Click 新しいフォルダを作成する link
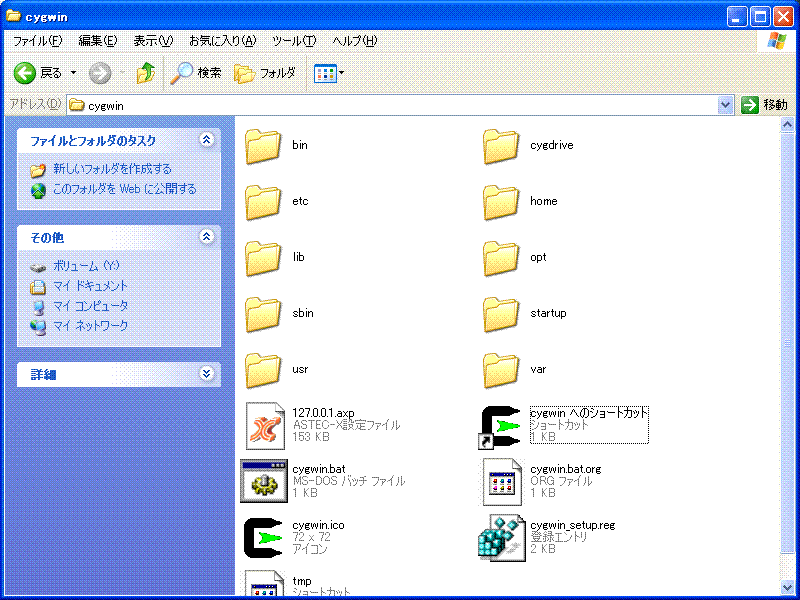The image size is (800, 600). [112, 169]
